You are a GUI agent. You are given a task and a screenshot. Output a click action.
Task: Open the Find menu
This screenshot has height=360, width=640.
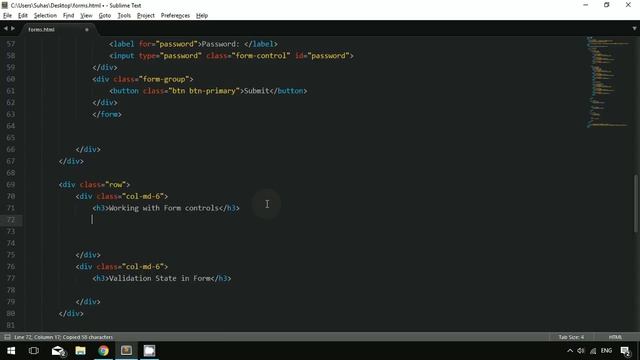click(69, 16)
